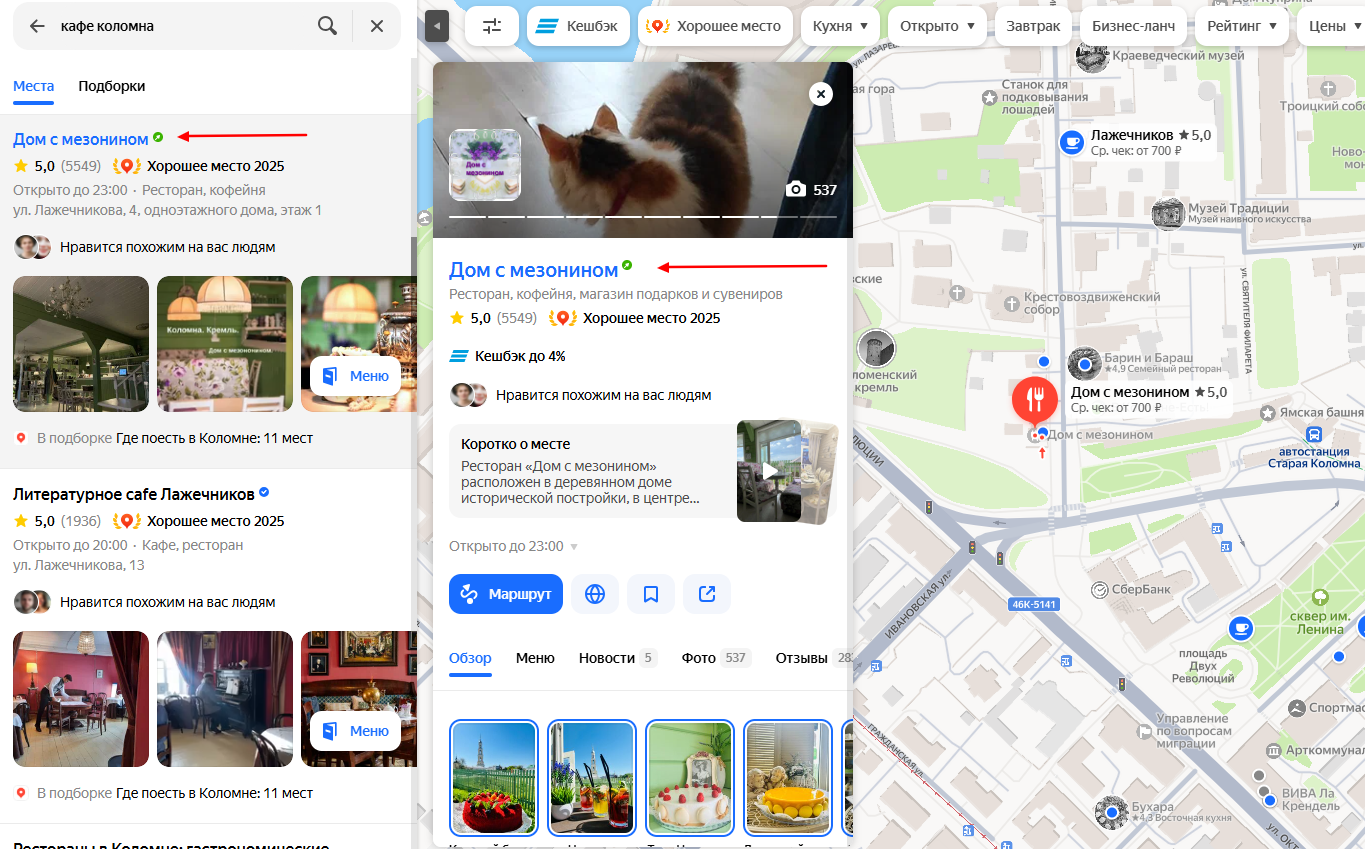
Task: Open the Новости tab
Action: pos(618,658)
